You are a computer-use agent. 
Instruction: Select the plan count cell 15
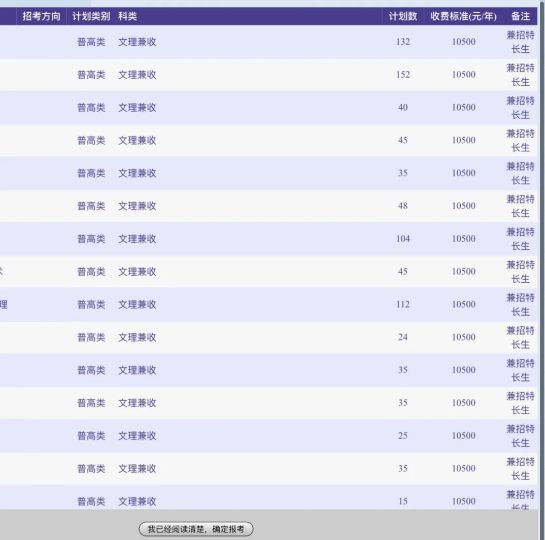tap(403, 501)
